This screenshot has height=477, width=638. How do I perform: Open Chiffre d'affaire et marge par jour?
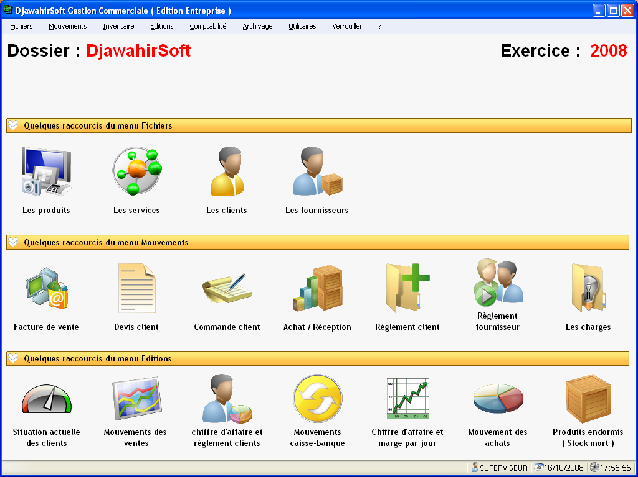click(408, 399)
